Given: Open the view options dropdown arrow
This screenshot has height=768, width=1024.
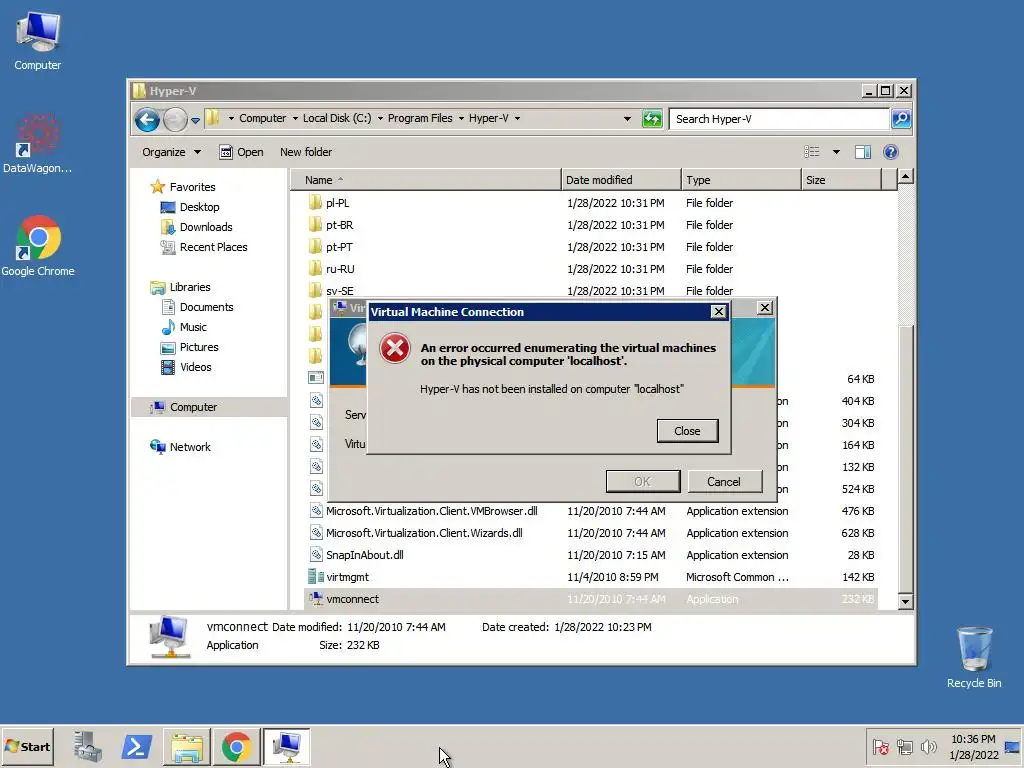Looking at the screenshot, I should (836, 152).
